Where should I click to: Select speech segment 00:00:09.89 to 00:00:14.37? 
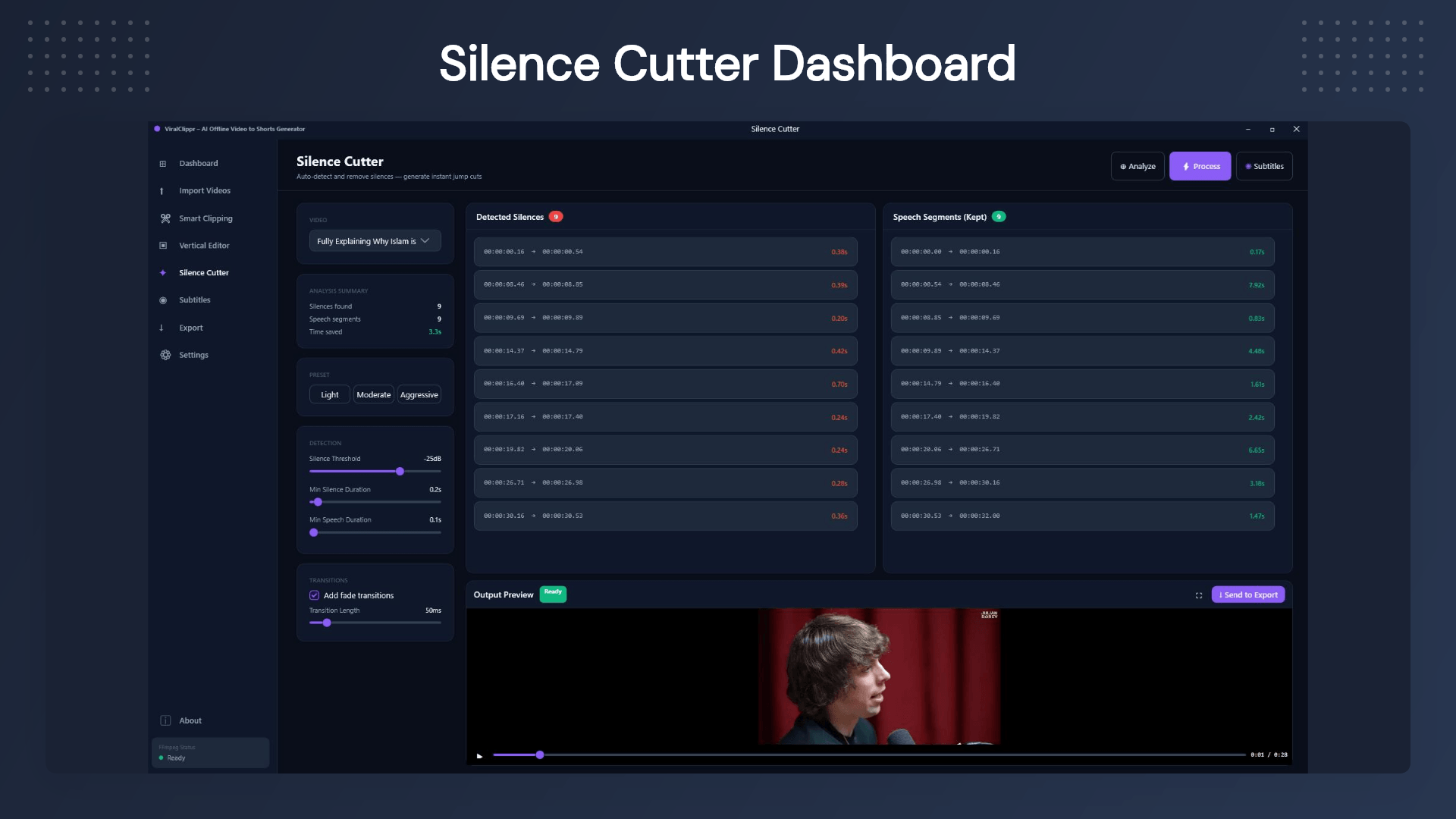pyautogui.click(x=1082, y=351)
